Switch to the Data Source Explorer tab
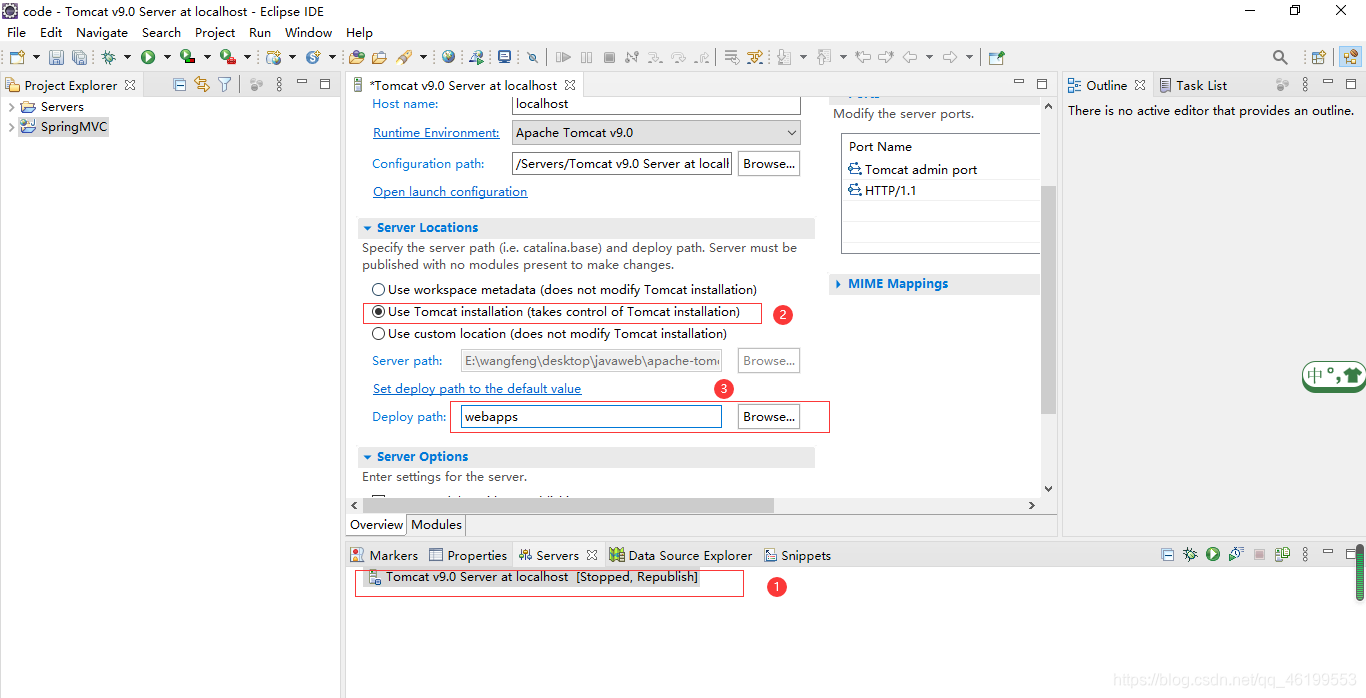The image size is (1366, 698). coord(680,555)
